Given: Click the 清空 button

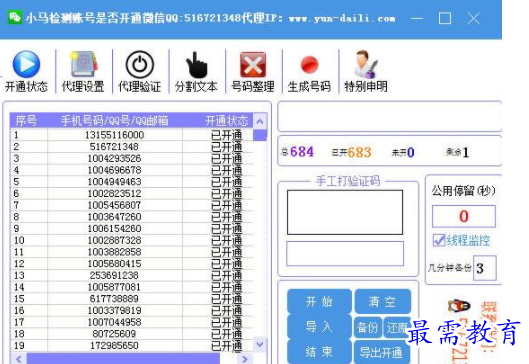Looking at the screenshot, I should click(383, 301).
